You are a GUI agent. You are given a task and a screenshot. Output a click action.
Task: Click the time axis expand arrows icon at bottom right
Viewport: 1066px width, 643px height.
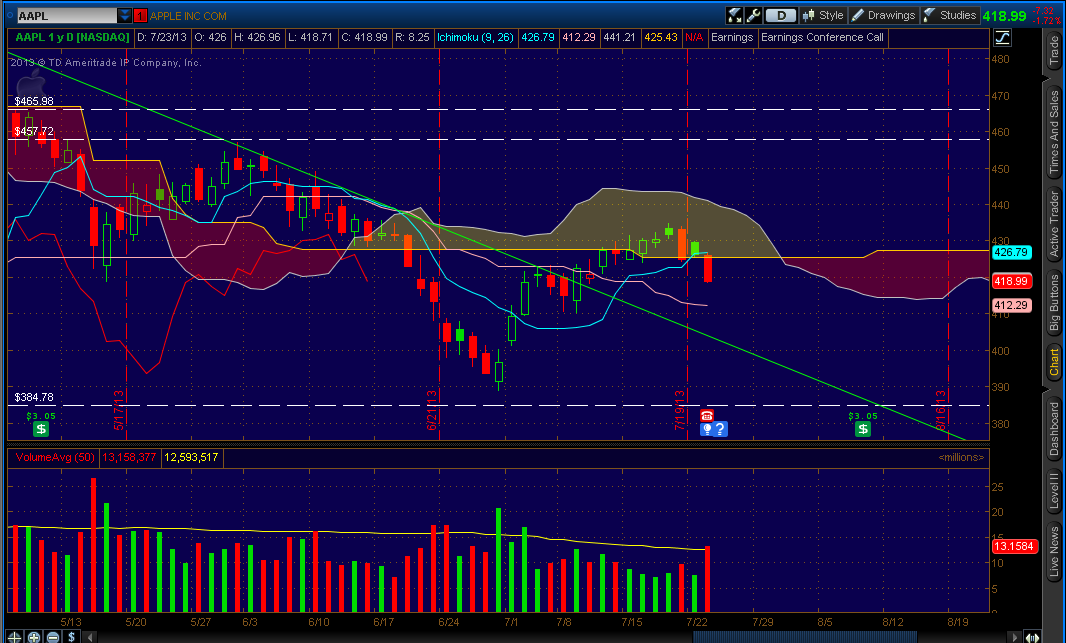tap(1033, 637)
